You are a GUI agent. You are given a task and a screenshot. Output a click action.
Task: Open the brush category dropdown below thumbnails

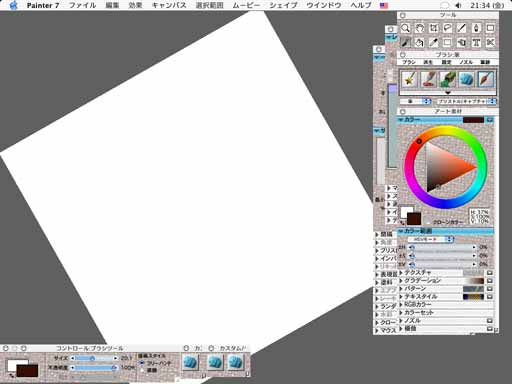coord(415,101)
